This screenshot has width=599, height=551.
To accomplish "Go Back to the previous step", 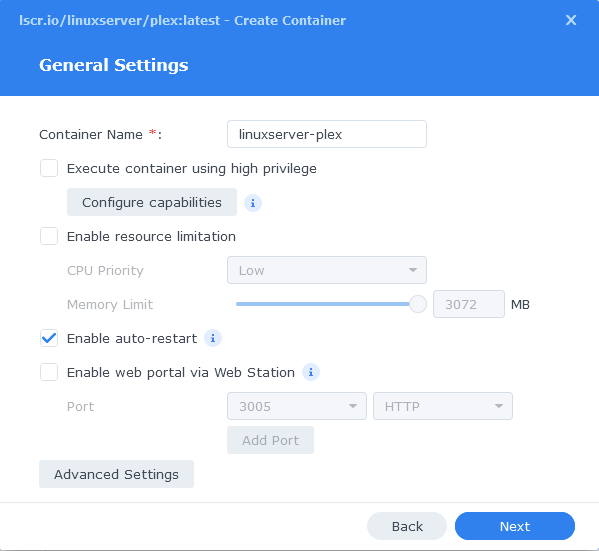I will (407, 526).
